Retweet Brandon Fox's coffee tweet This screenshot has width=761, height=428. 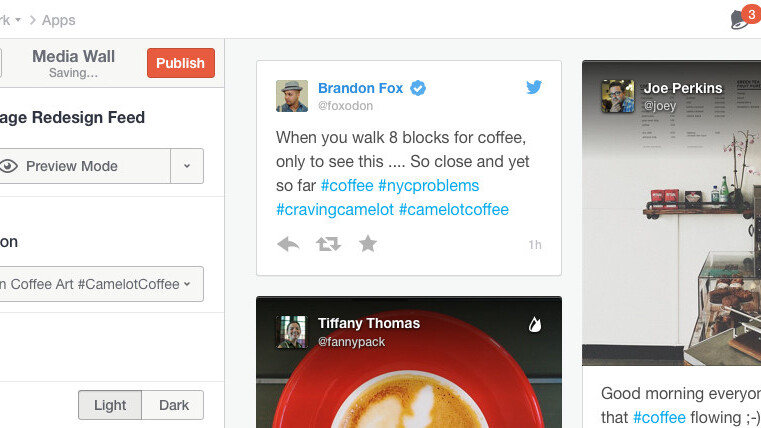[x=328, y=243]
